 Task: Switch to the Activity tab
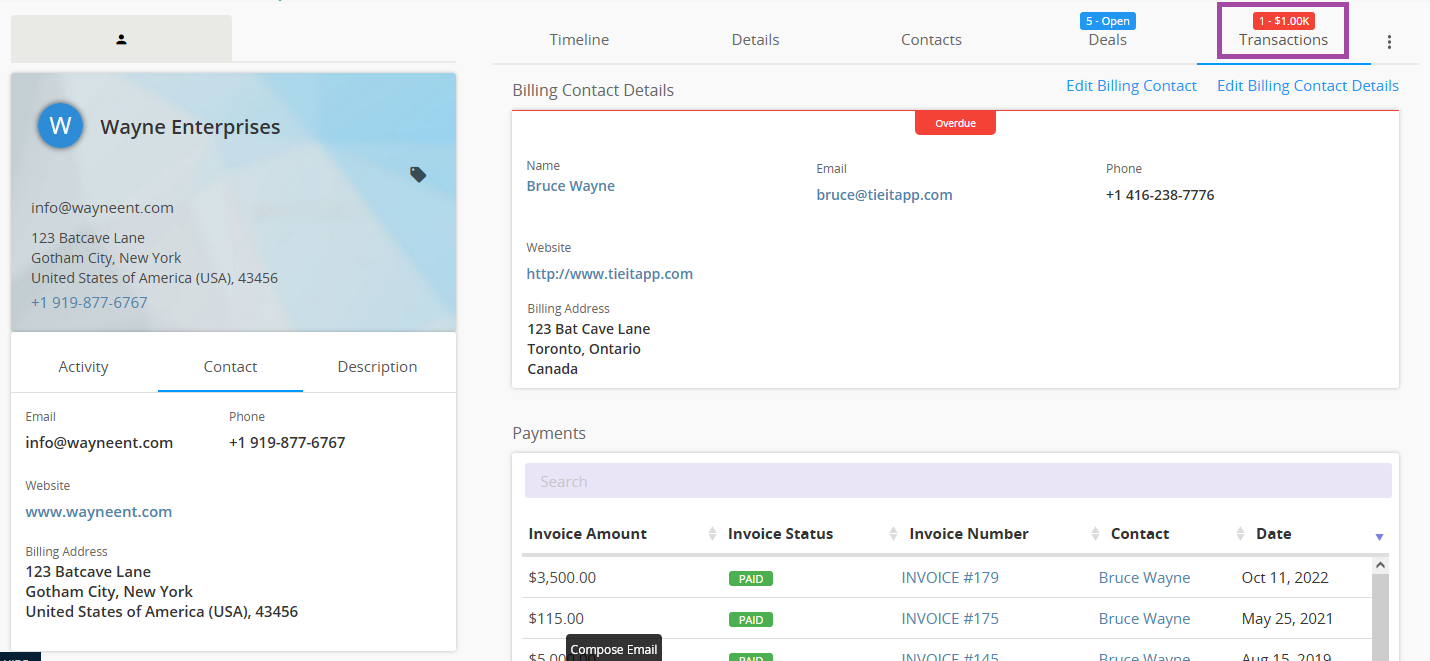pyautogui.click(x=83, y=367)
